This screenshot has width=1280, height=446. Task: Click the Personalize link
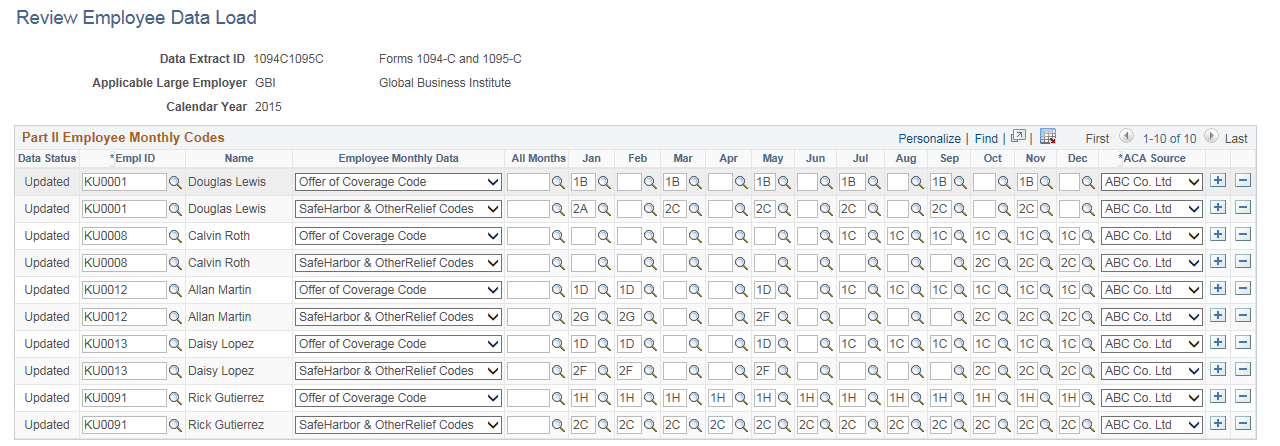[929, 138]
